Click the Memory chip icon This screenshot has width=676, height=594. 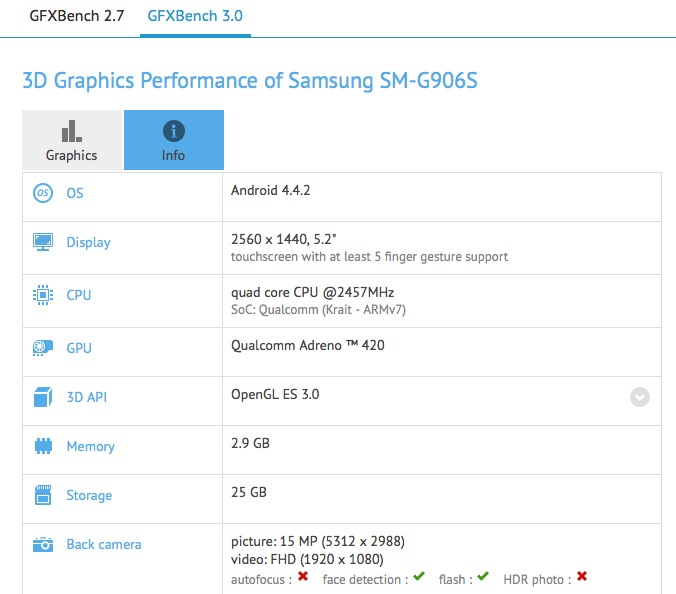(x=43, y=446)
